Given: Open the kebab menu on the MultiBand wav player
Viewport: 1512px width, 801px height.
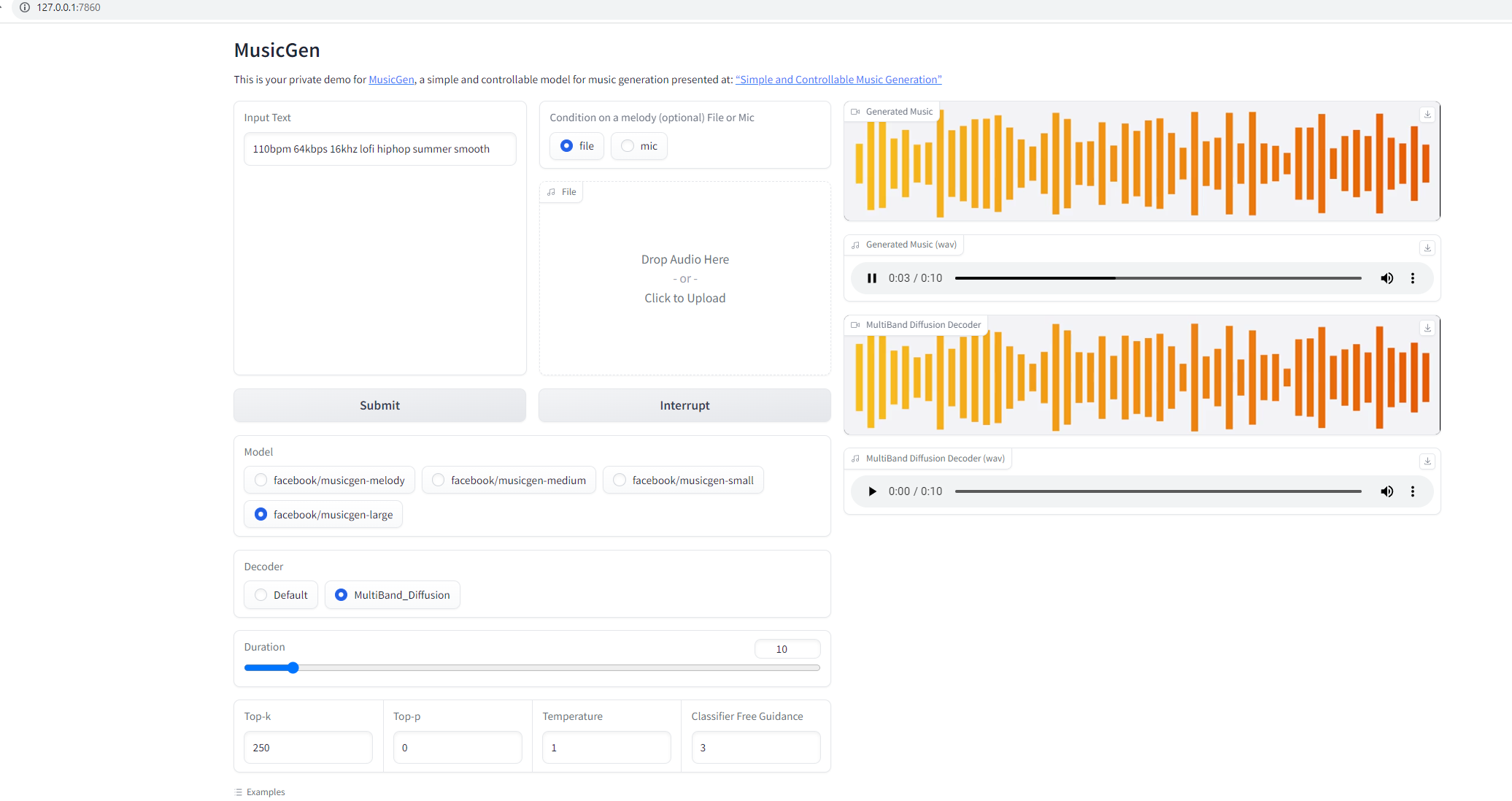Looking at the screenshot, I should coord(1413,491).
